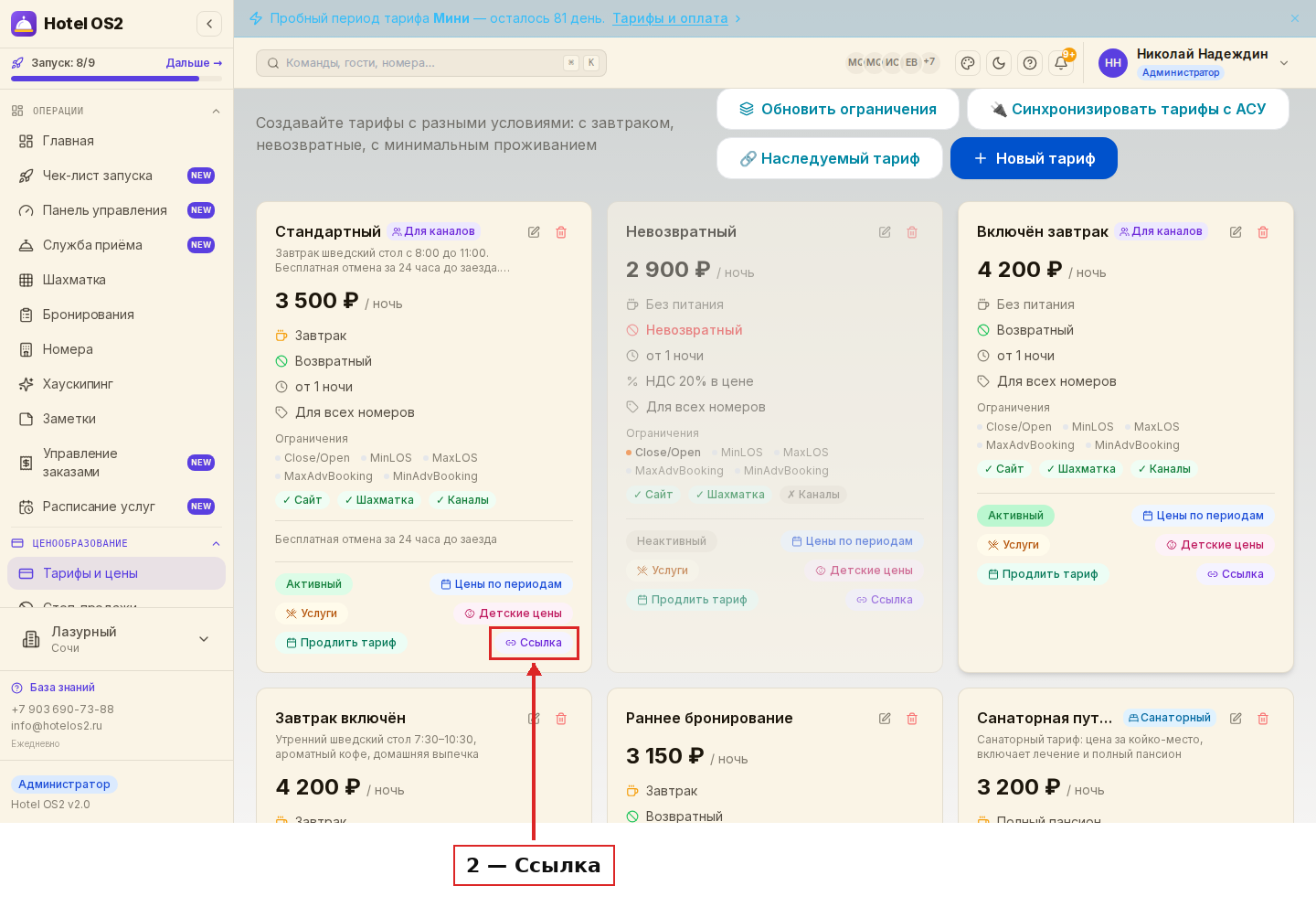Delete the Завтрак включён tariff

(561, 719)
